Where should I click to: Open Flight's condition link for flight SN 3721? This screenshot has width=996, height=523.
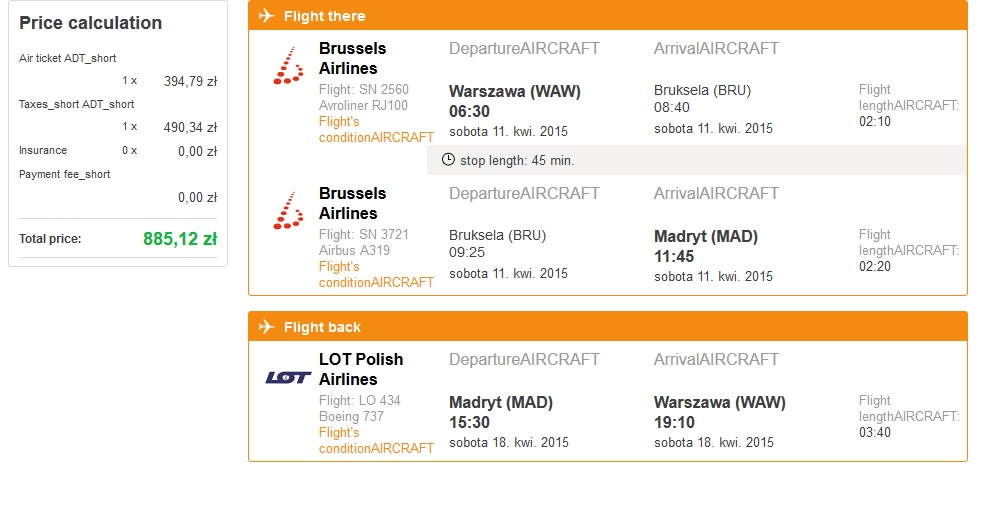pos(376,275)
